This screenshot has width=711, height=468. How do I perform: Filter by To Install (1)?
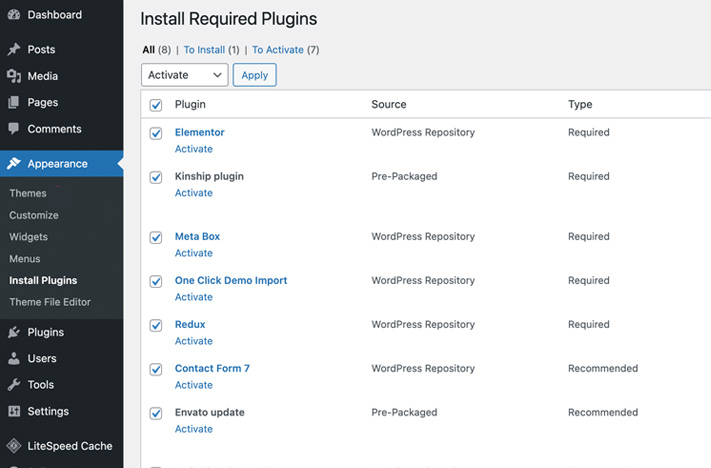point(211,49)
